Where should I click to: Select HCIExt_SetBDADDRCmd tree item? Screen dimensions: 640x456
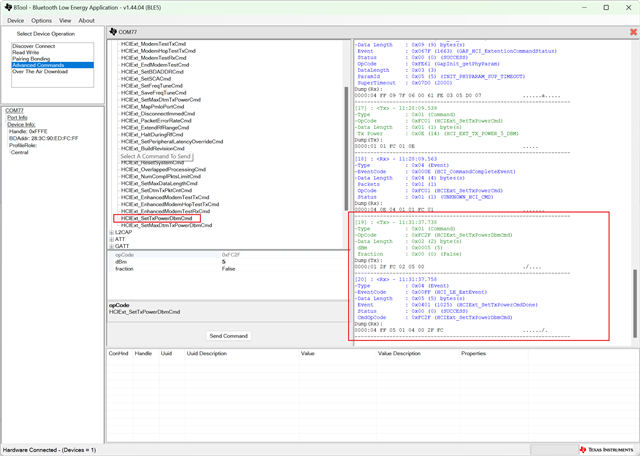pyautogui.click(x=152, y=71)
